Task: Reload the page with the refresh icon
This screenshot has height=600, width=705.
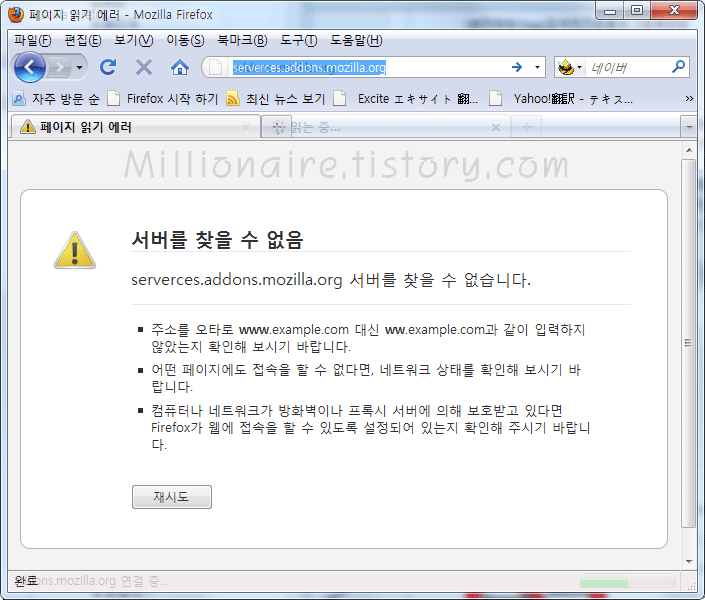Action: point(108,67)
